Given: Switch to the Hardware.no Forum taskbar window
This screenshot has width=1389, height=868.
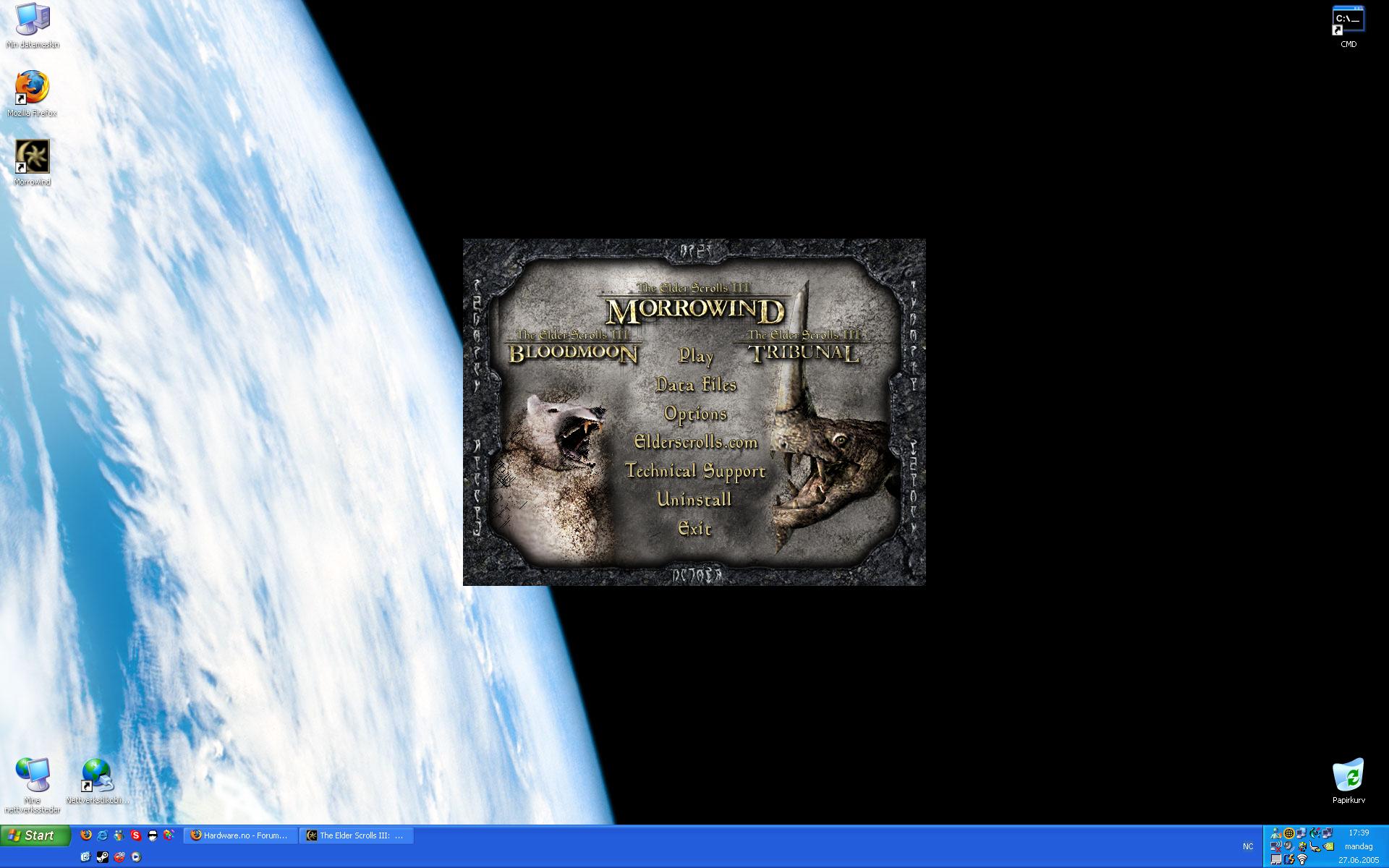Looking at the screenshot, I should (241, 835).
